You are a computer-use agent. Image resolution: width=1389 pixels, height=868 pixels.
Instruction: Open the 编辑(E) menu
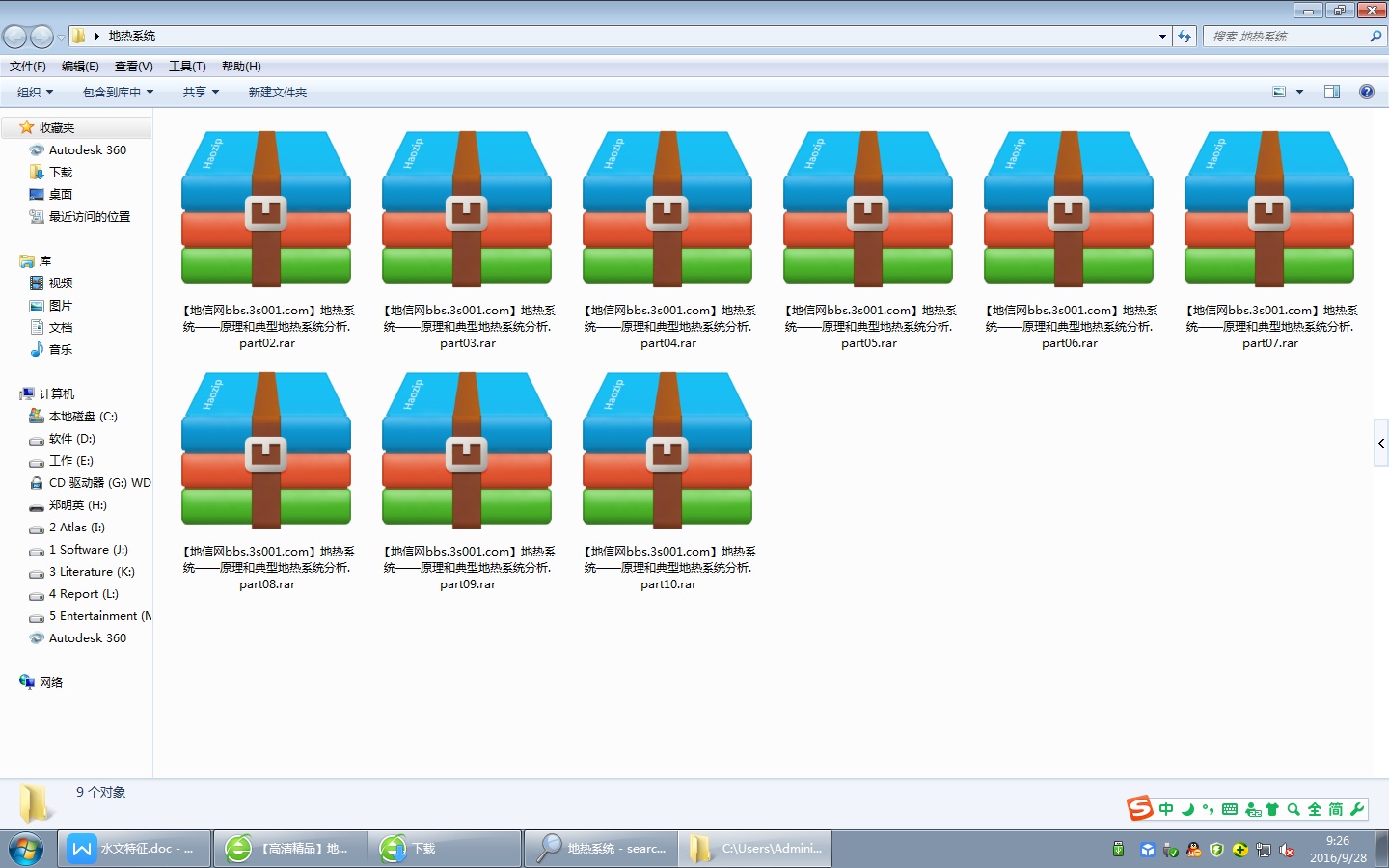[x=80, y=67]
